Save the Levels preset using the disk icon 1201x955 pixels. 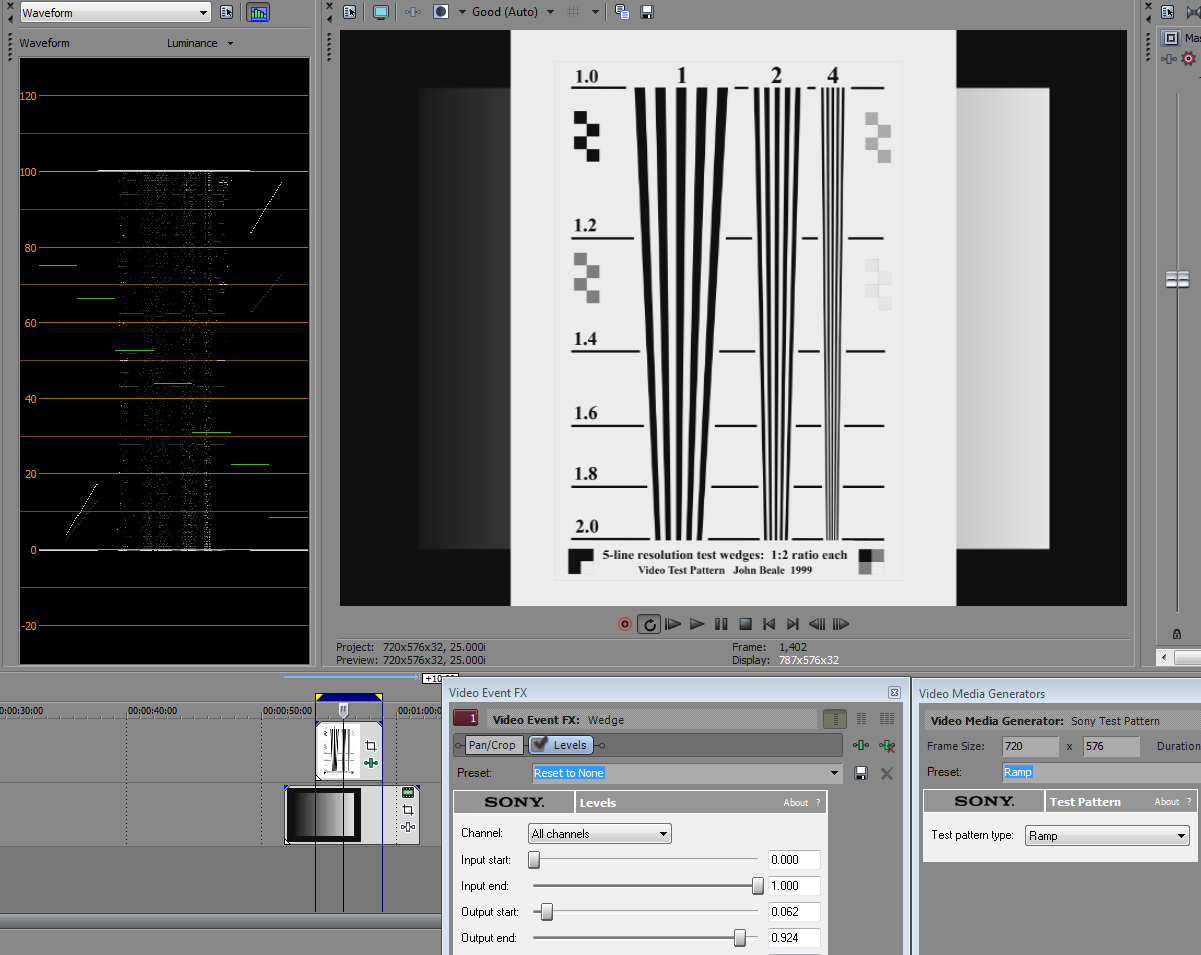861,773
